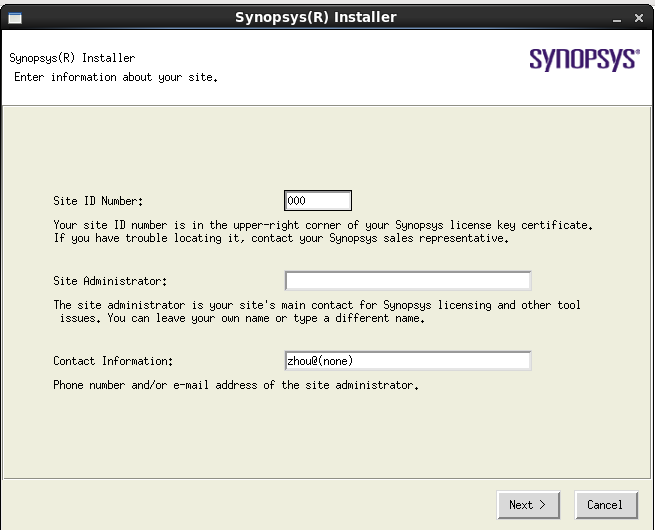Click the 'Phone number and/or e-mail address' hint

click(x=236, y=385)
